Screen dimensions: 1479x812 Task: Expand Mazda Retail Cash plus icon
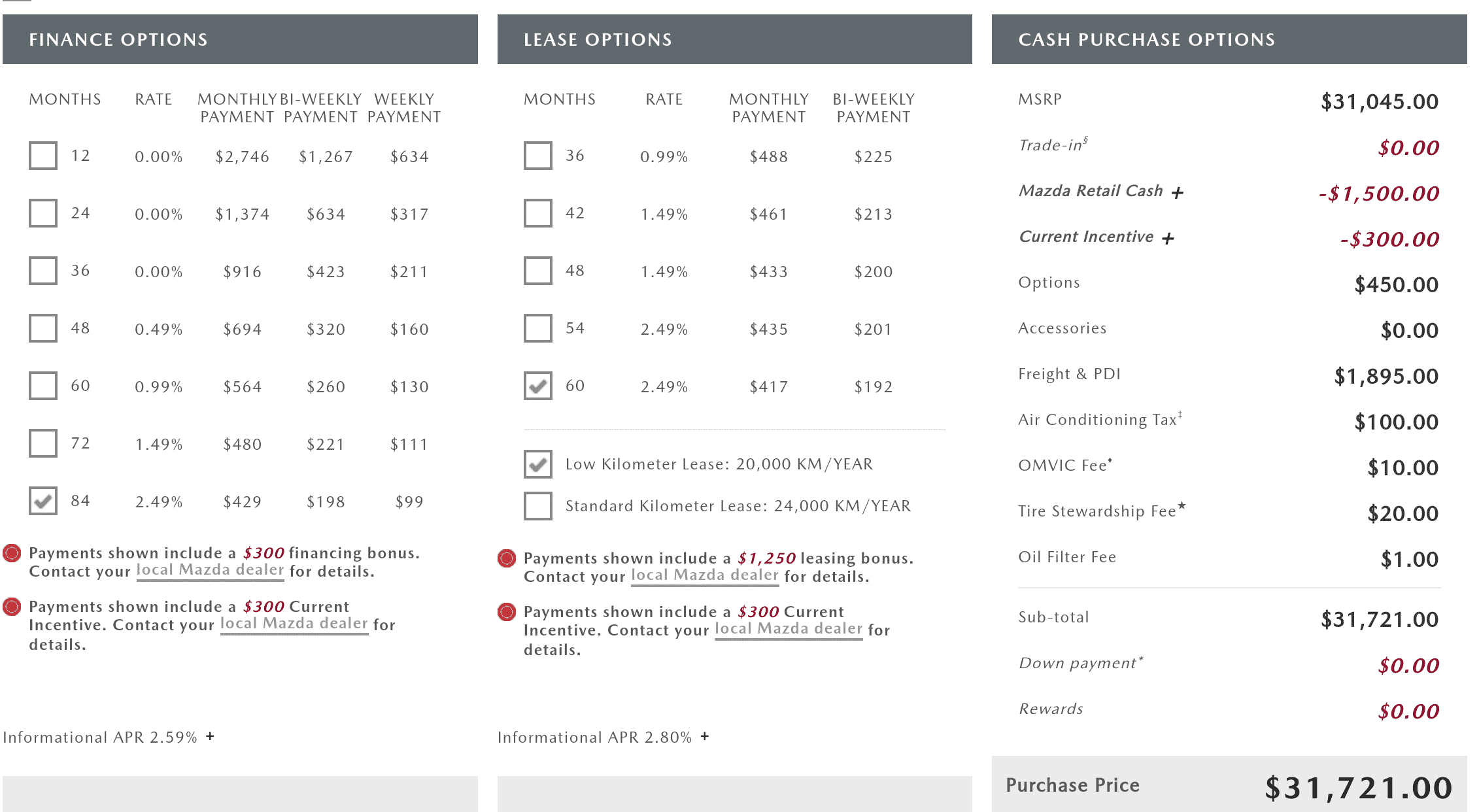pyautogui.click(x=1178, y=193)
